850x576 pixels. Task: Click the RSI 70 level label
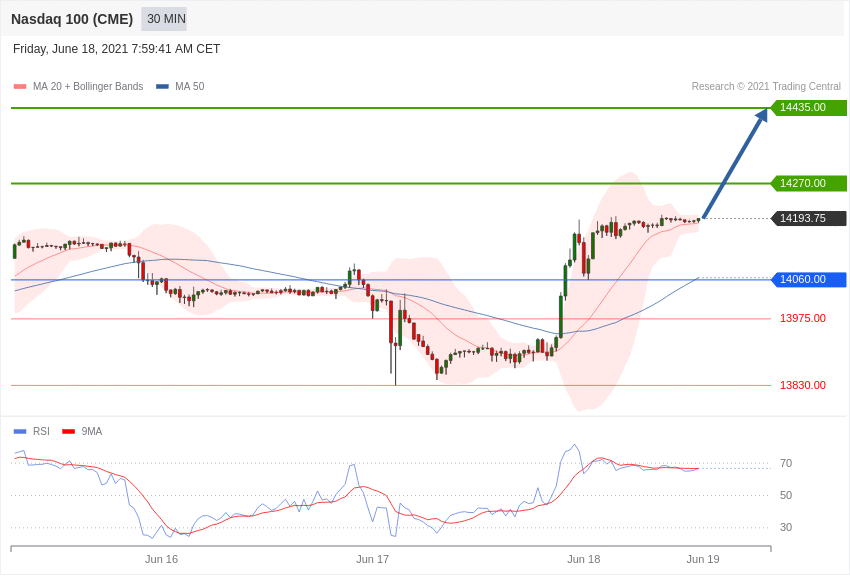[x=786, y=463]
